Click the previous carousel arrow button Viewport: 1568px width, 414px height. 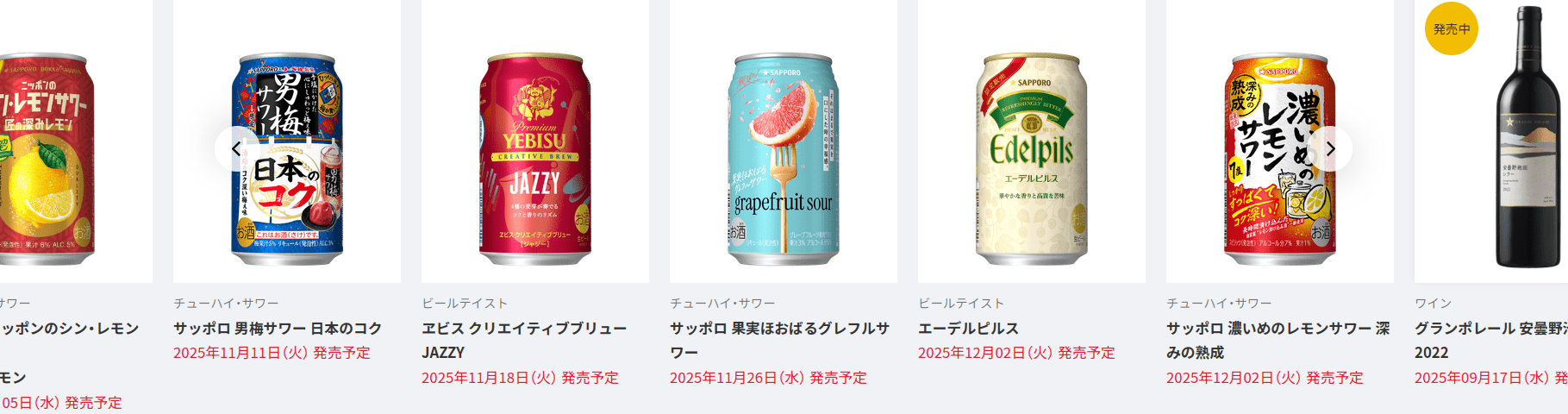click(x=236, y=148)
